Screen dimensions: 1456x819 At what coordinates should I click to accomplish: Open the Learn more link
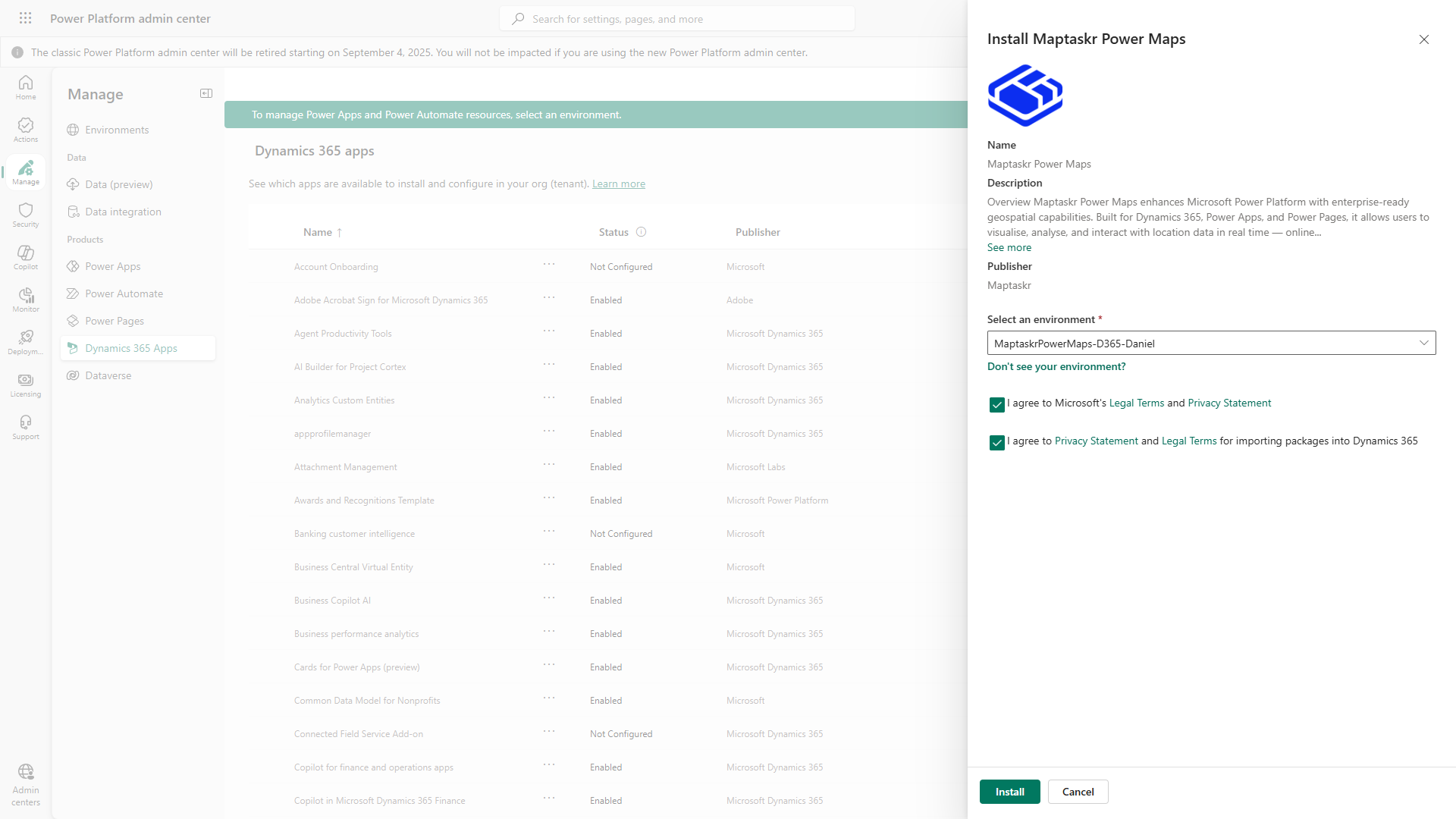(x=618, y=184)
